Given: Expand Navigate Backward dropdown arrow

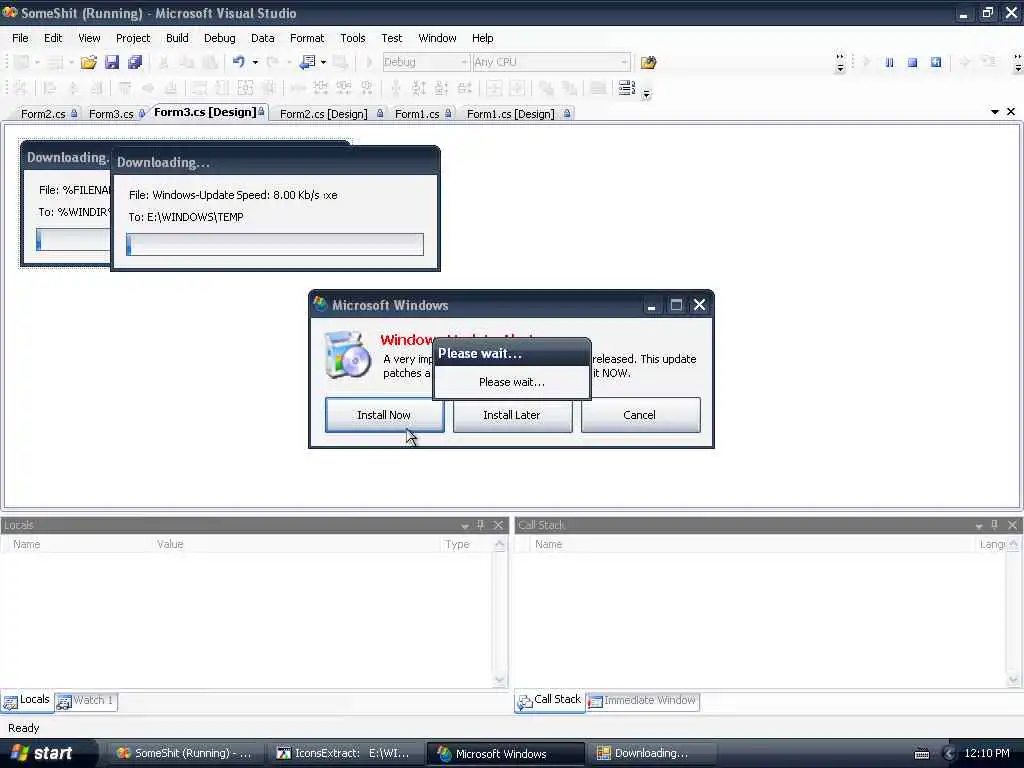Looking at the screenshot, I should coord(323,63).
